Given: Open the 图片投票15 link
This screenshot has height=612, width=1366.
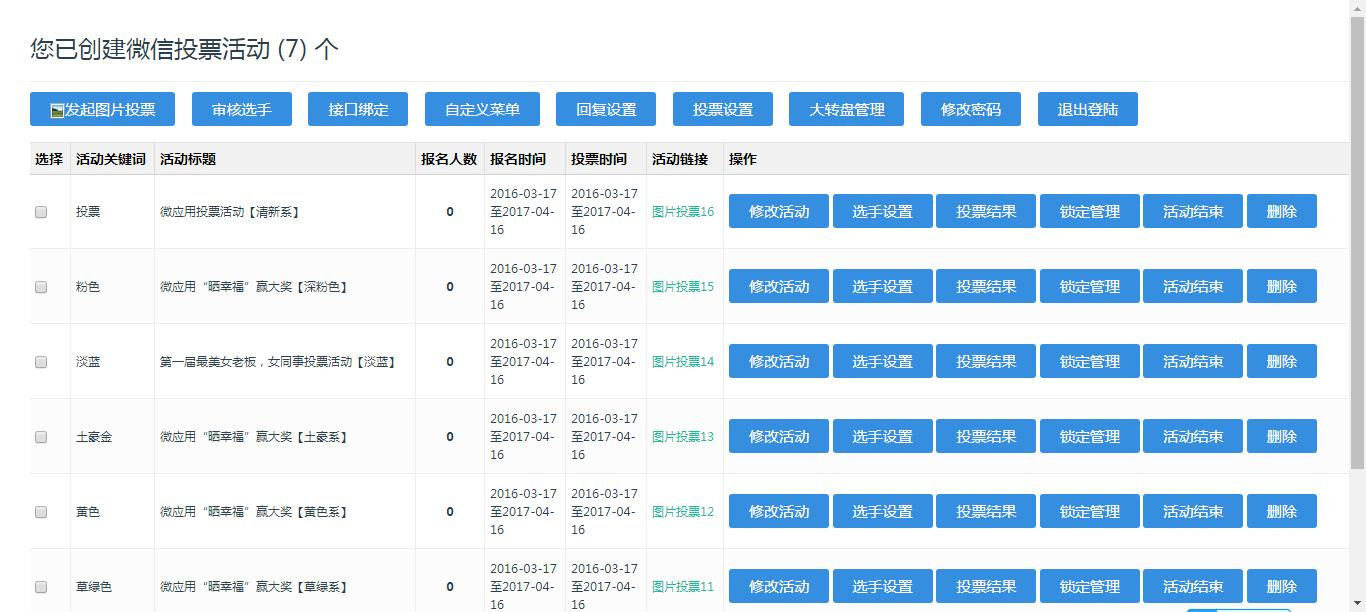Looking at the screenshot, I should coord(683,286).
